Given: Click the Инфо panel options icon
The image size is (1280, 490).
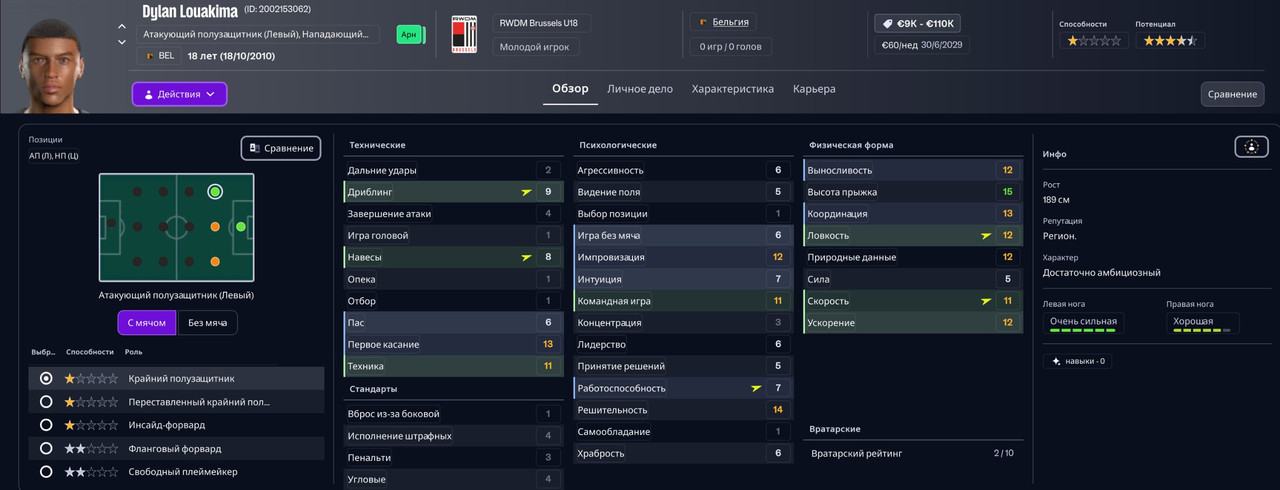Looking at the screenshot, I should [1250, 147].
